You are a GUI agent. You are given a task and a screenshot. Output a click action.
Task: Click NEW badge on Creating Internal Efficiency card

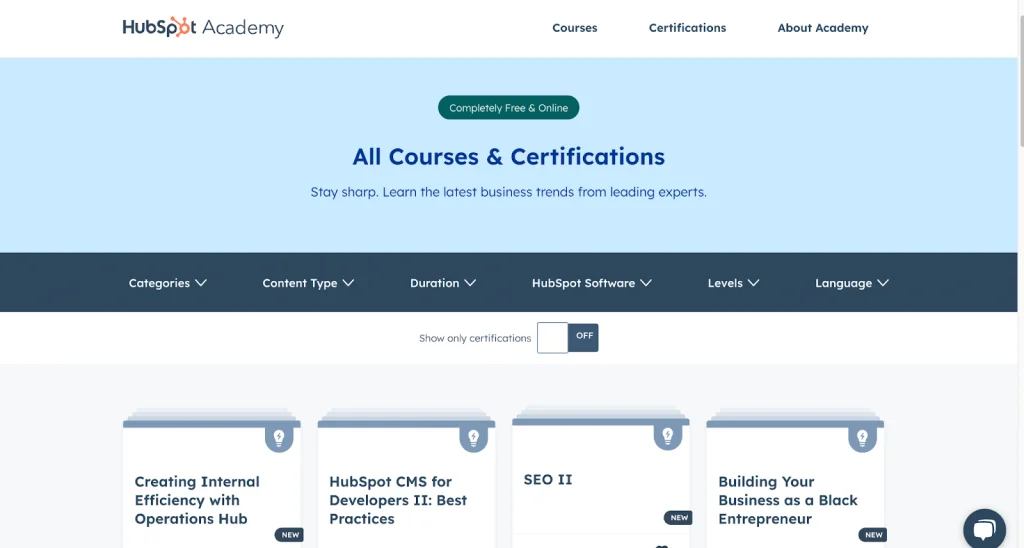tap(289, 534)
